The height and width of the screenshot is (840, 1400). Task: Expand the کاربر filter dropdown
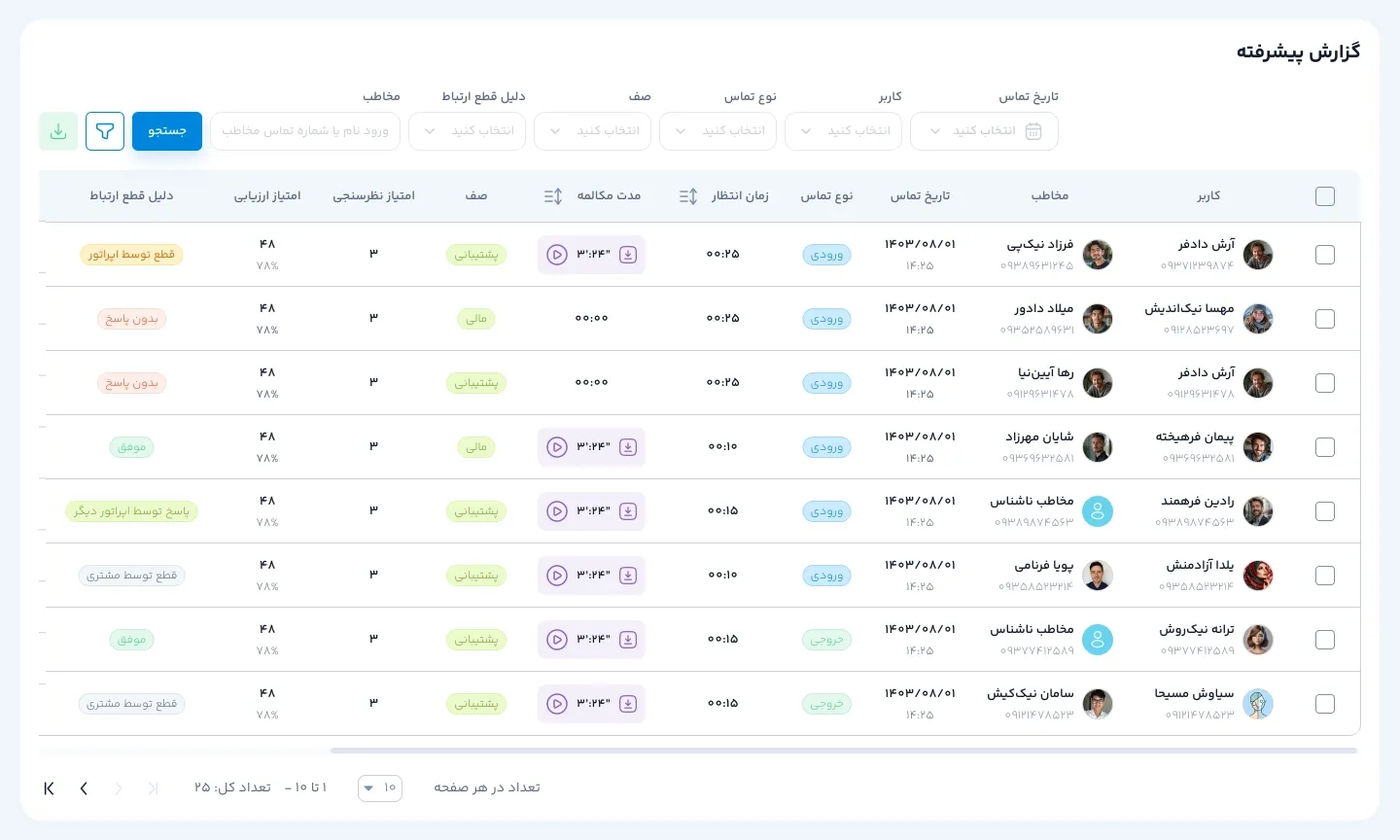click(x=843, y=131)
